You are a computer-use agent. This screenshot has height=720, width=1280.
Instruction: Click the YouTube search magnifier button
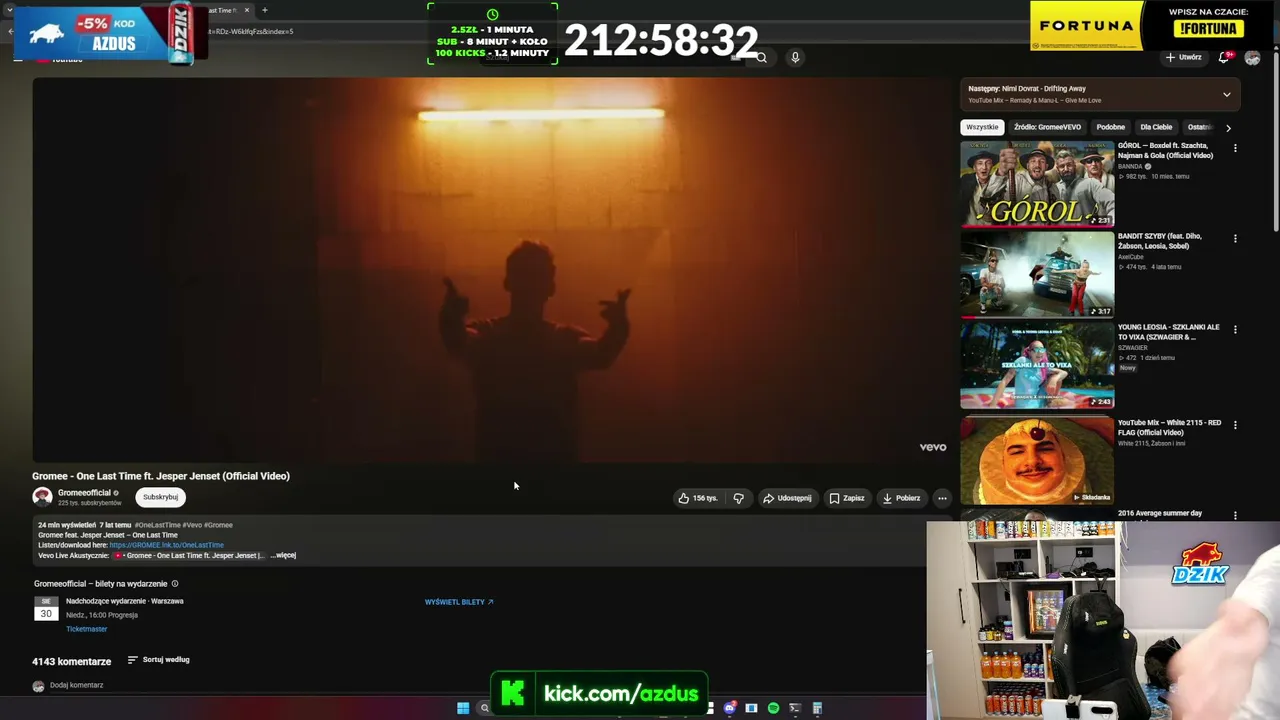pos(761,57)
